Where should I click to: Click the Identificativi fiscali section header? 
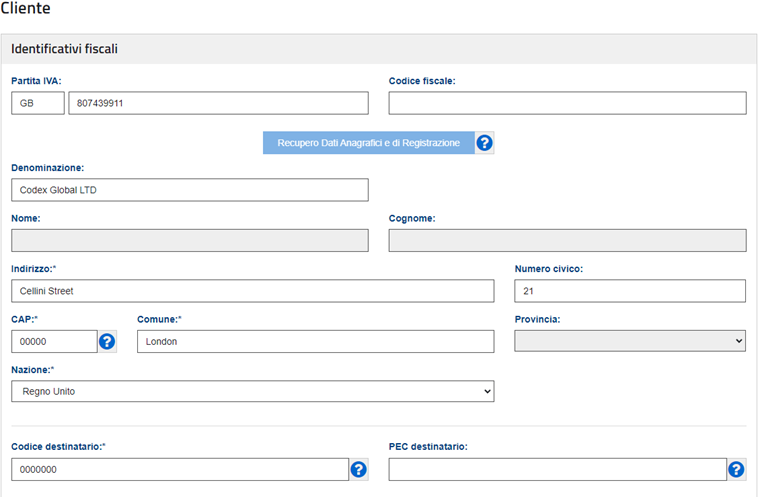[x=379, y=49]
